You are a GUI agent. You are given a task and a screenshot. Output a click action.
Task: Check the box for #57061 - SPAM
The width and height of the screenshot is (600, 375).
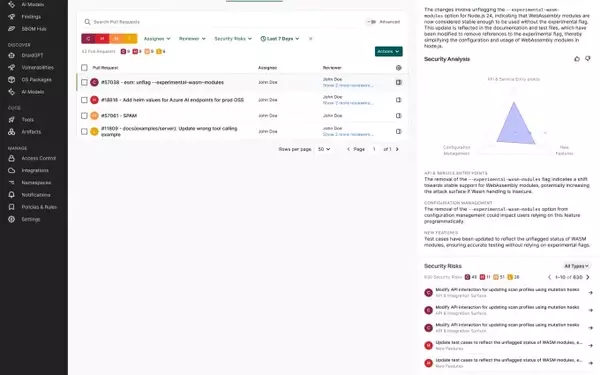point(84,116)
